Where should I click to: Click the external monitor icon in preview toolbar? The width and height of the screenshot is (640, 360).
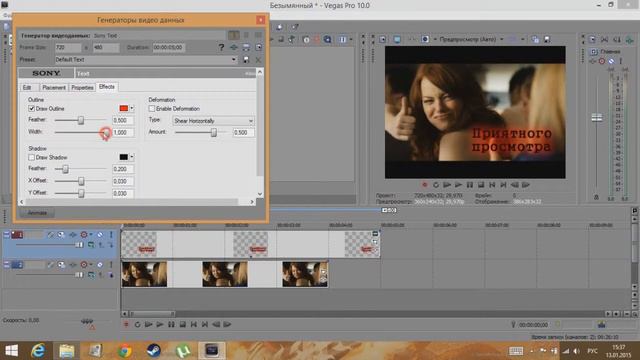[397, 39]
